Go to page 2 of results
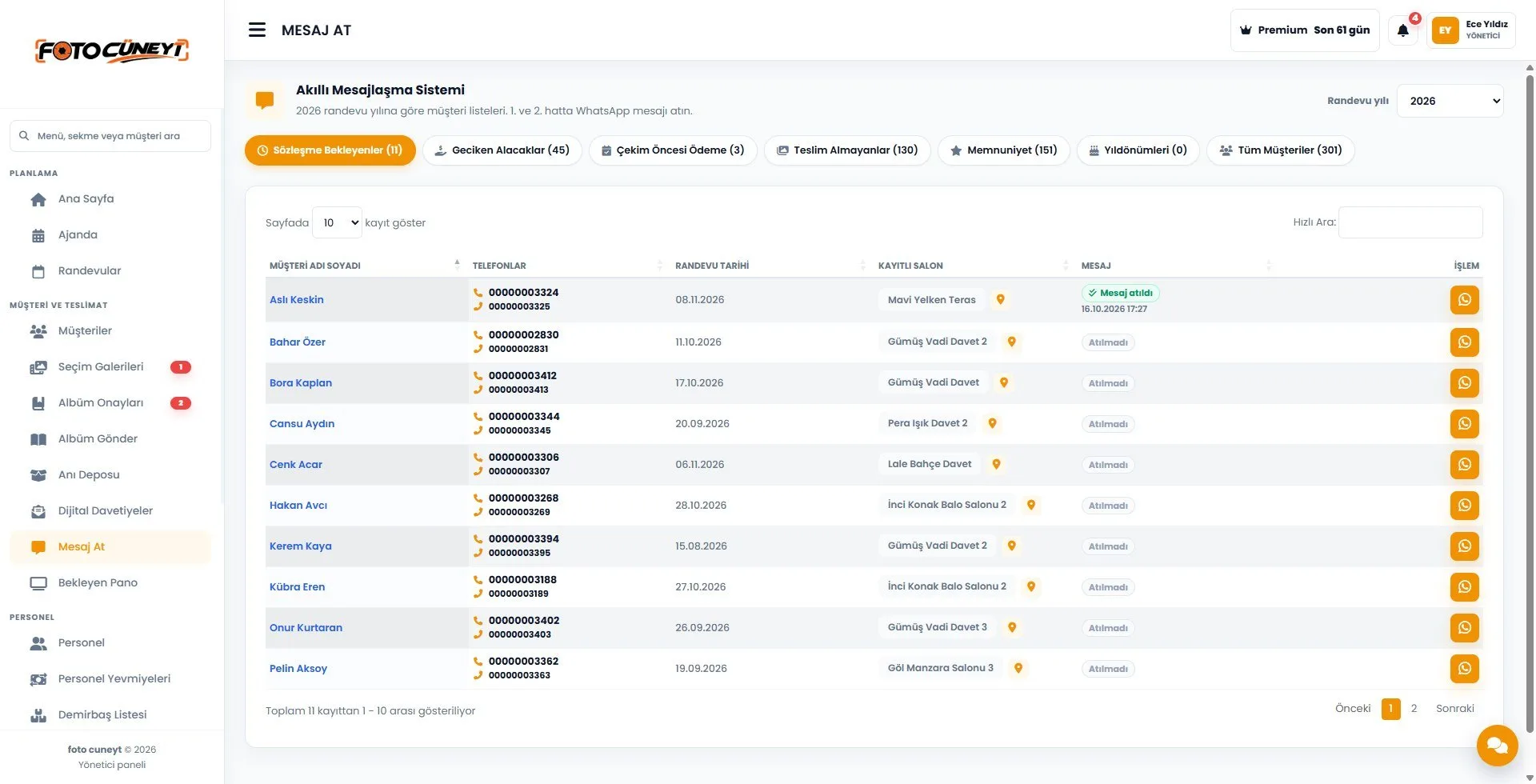The width and height of the screenshot is (1536, 784). pos(1414,709)
